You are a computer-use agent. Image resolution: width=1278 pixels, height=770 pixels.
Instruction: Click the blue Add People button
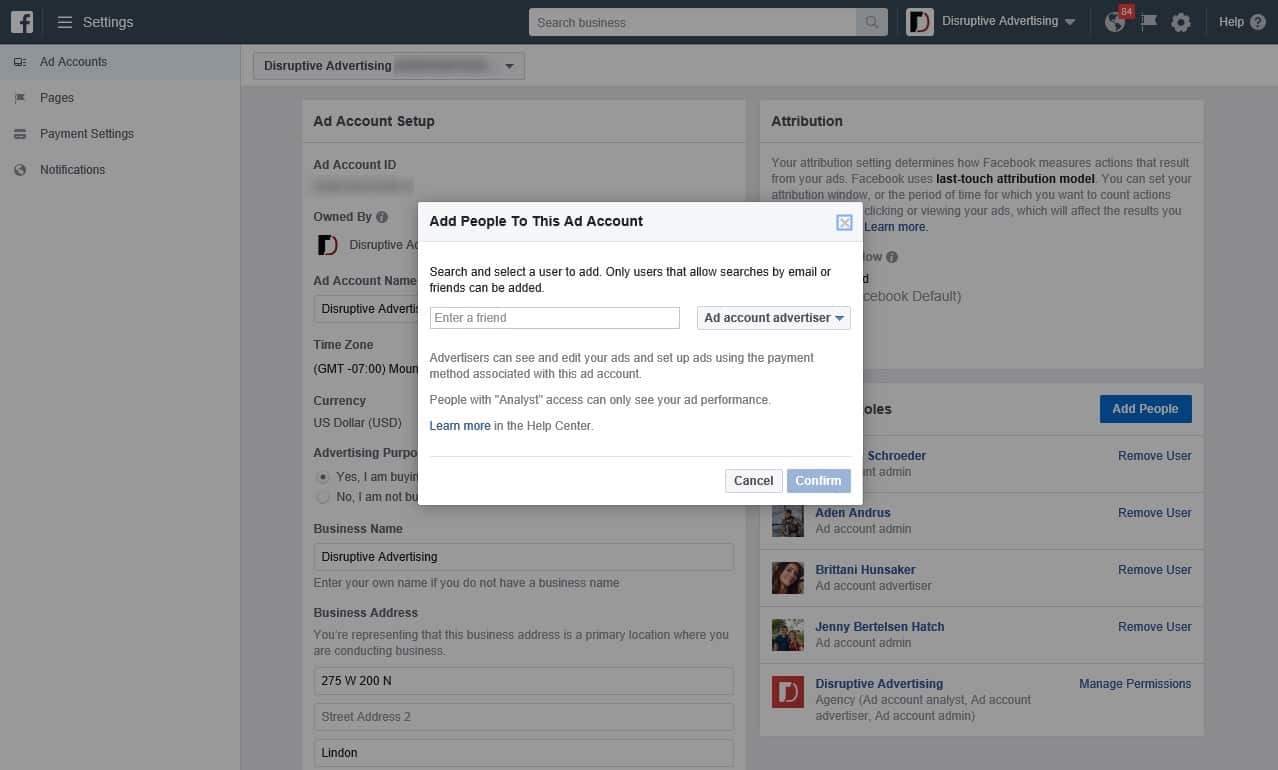pos(1145,409)
